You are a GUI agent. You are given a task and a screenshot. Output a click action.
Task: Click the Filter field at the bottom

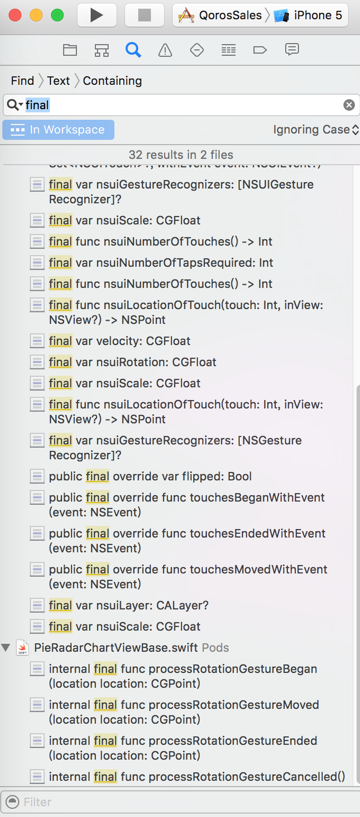180,801
